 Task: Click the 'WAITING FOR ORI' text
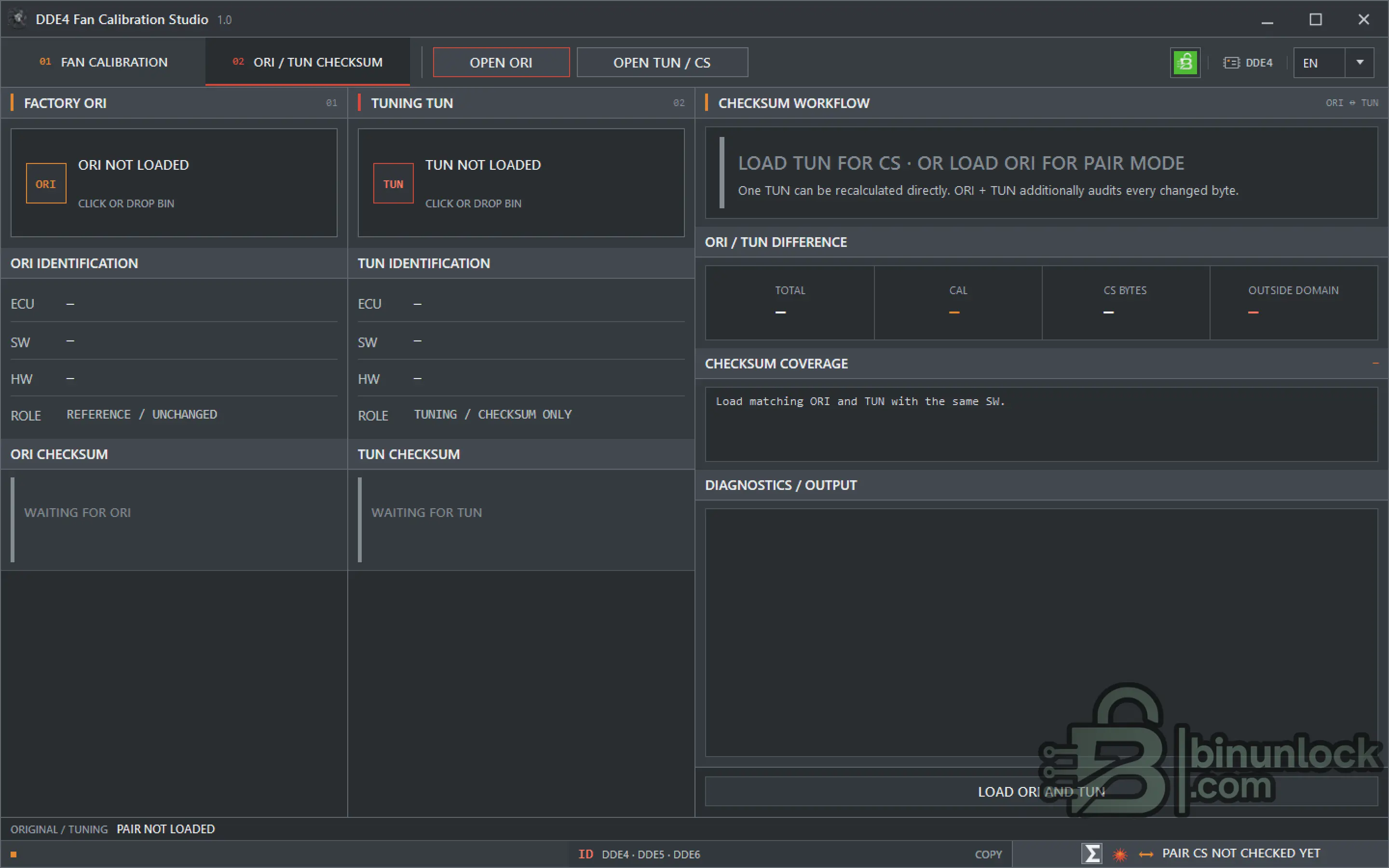pos(78,513)
